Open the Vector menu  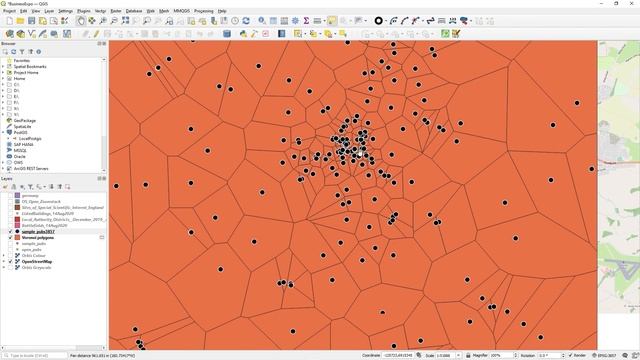coord(100,11)
